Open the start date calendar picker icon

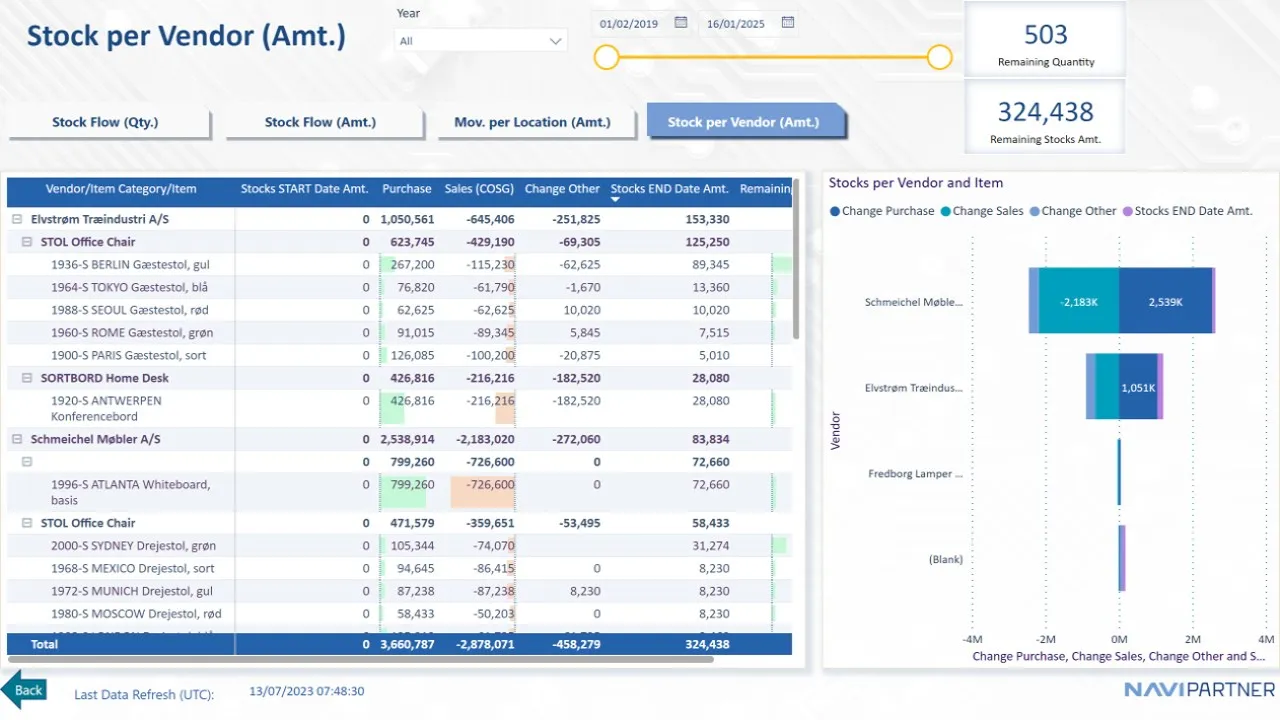coord(681,23)
